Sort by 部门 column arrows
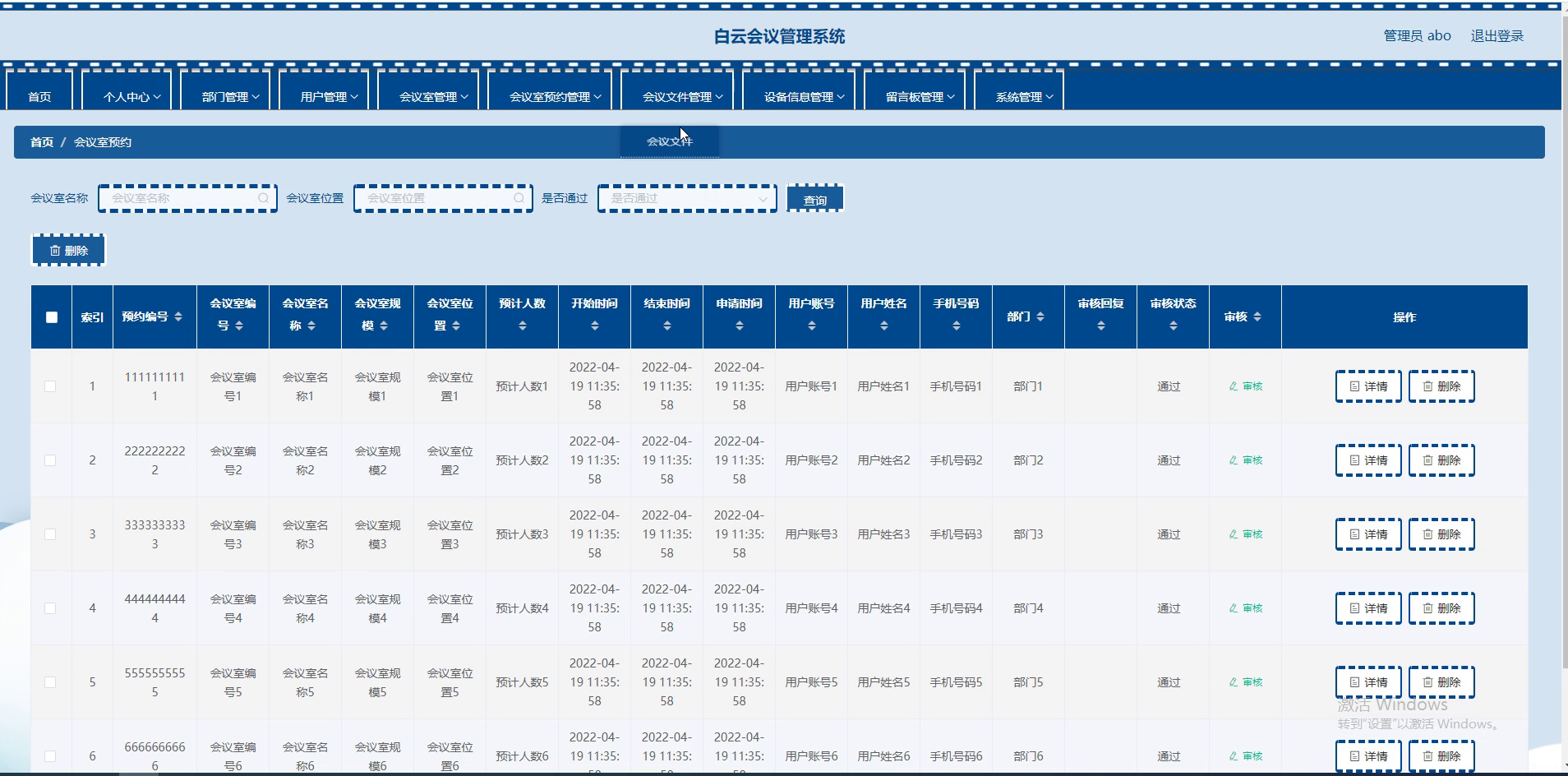Image resolution: width=1568 pixels, height=776 pixels. (1040, 317)
